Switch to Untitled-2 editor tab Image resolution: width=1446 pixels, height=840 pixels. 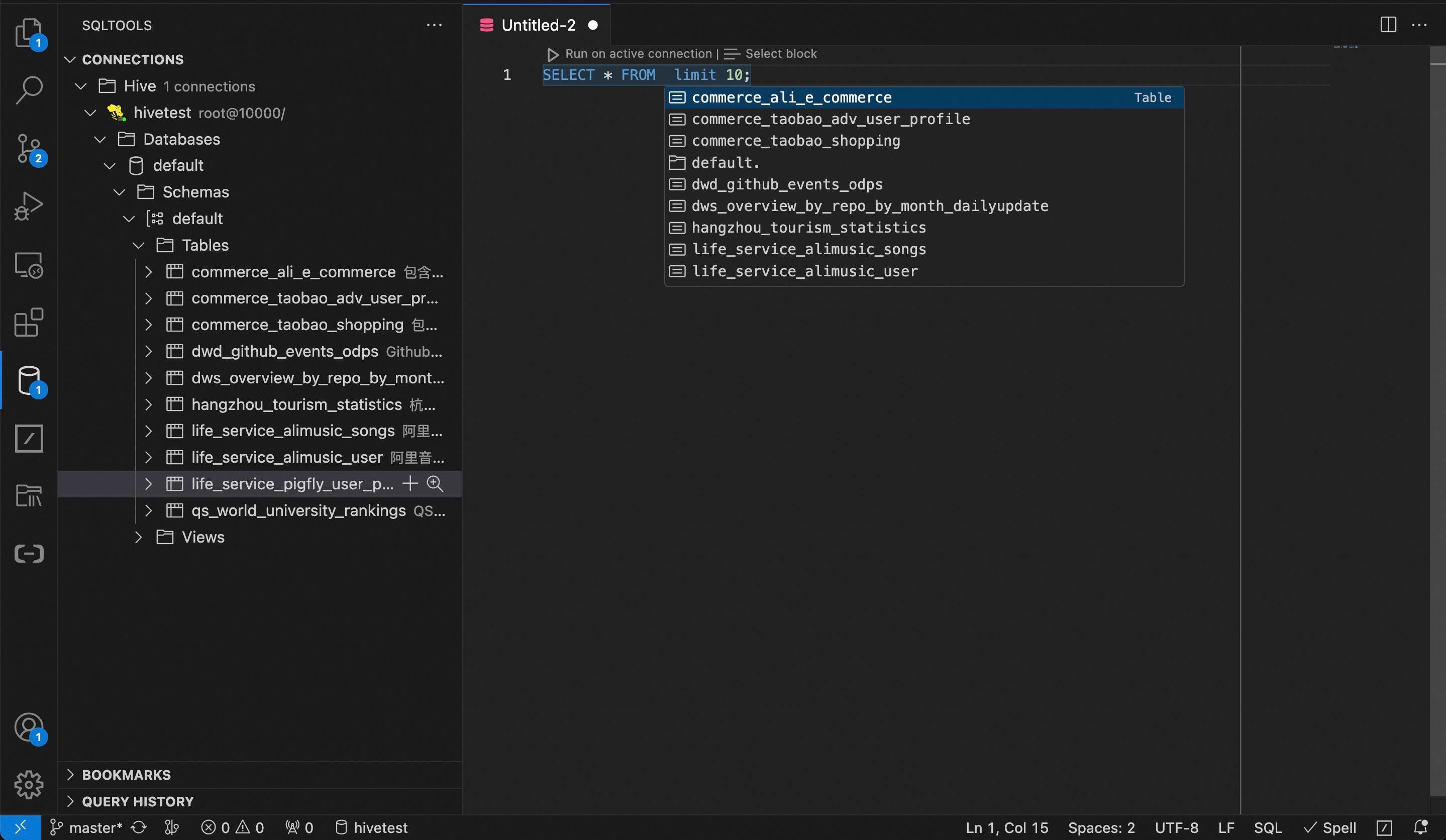537,25
